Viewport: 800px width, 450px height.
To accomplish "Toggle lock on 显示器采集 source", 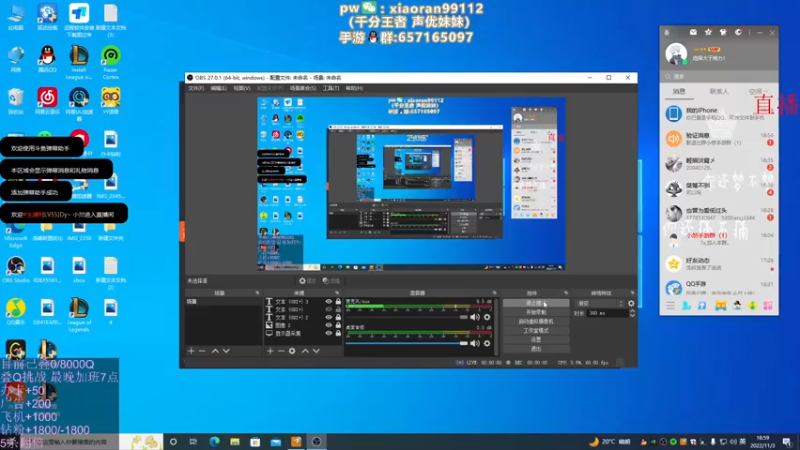I will (338, 333).
